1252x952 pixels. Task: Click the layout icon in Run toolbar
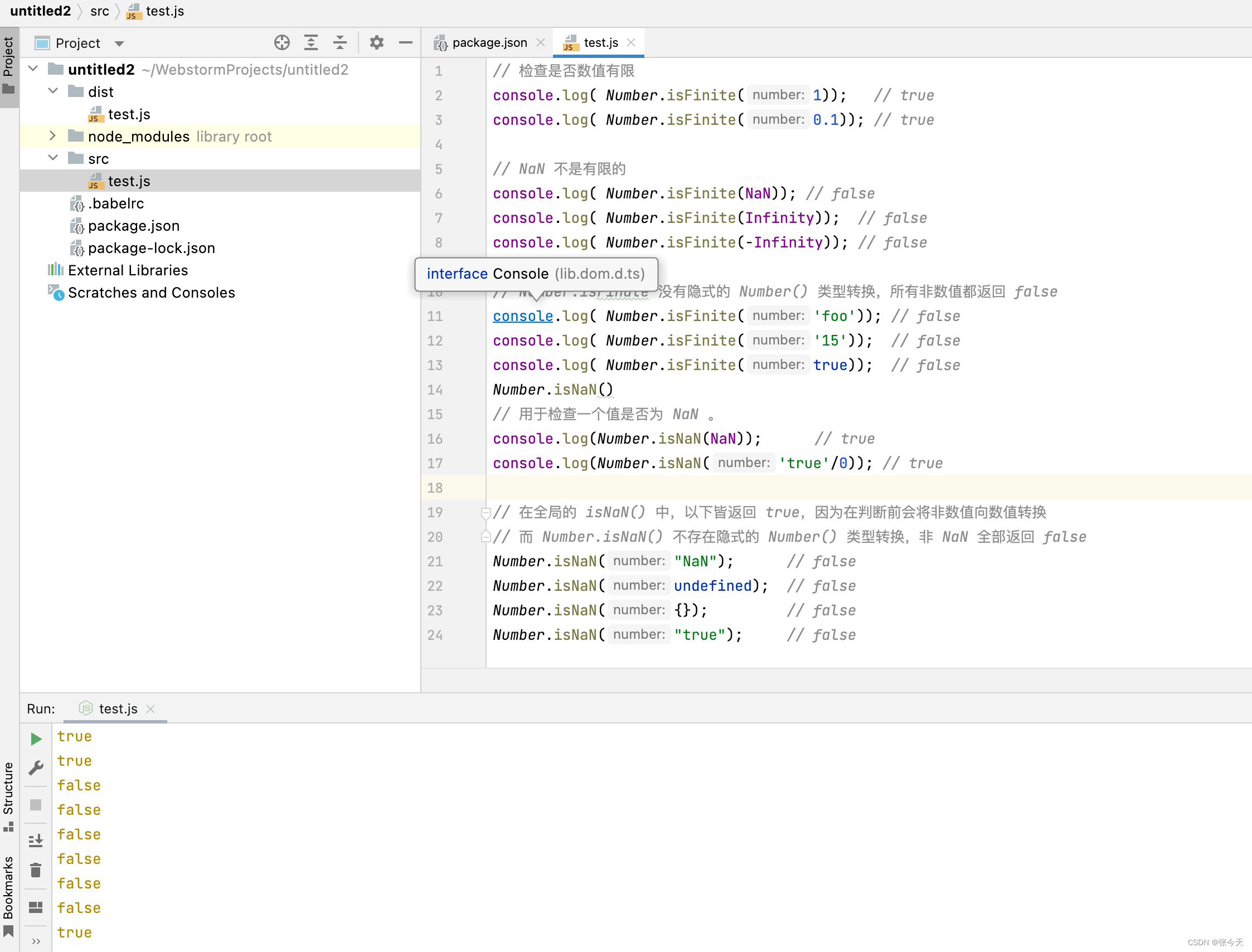(x=36, y=907)
